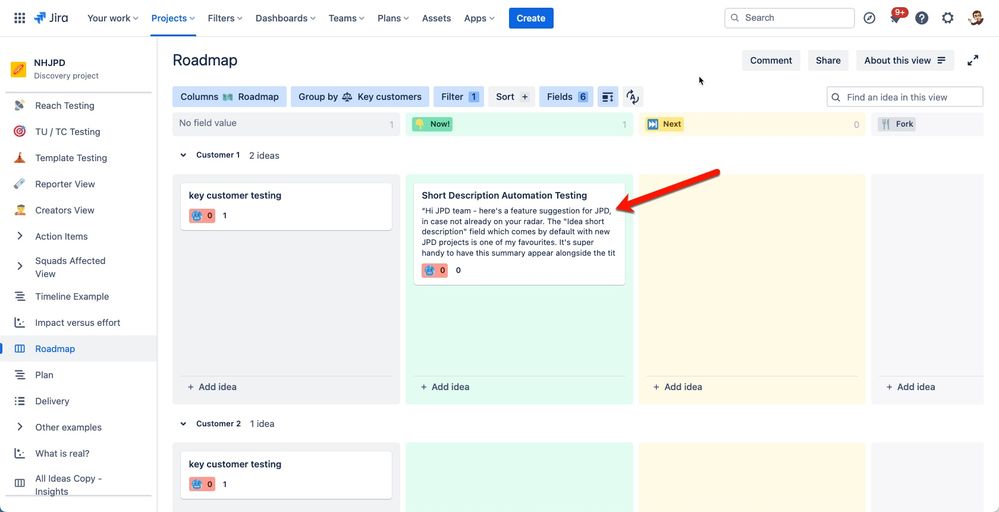Screen dimensions: 999x512
Task: Open Impact versus effort view
Action: [x=78, y=322]
